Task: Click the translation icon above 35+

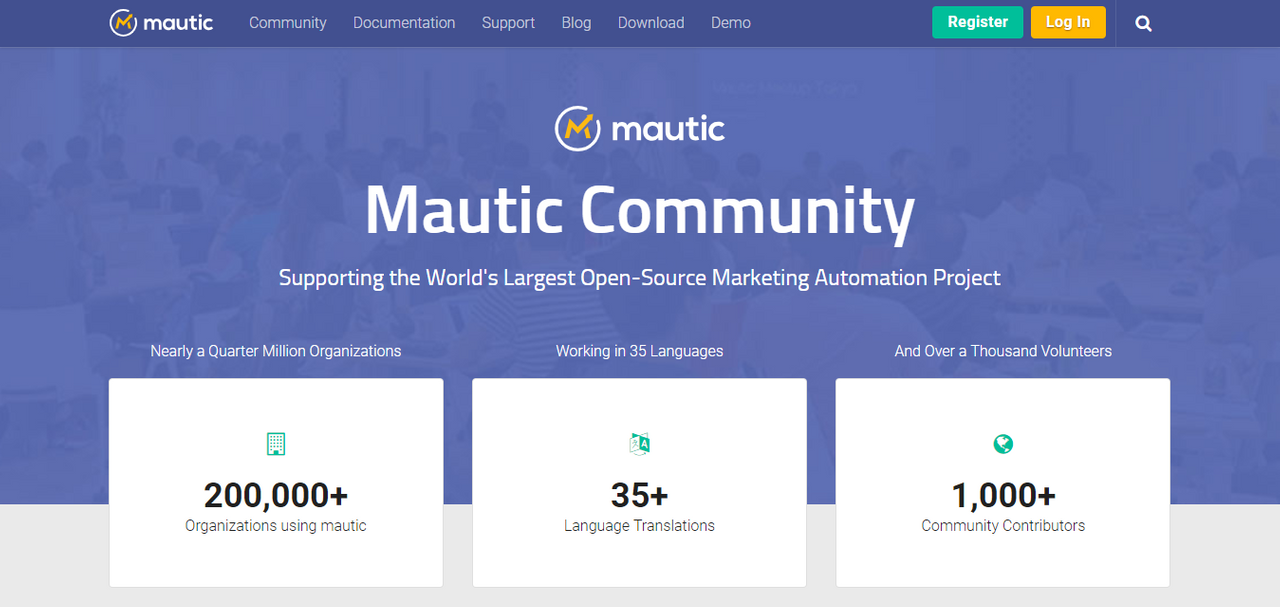Action: [x=640, y=444]
